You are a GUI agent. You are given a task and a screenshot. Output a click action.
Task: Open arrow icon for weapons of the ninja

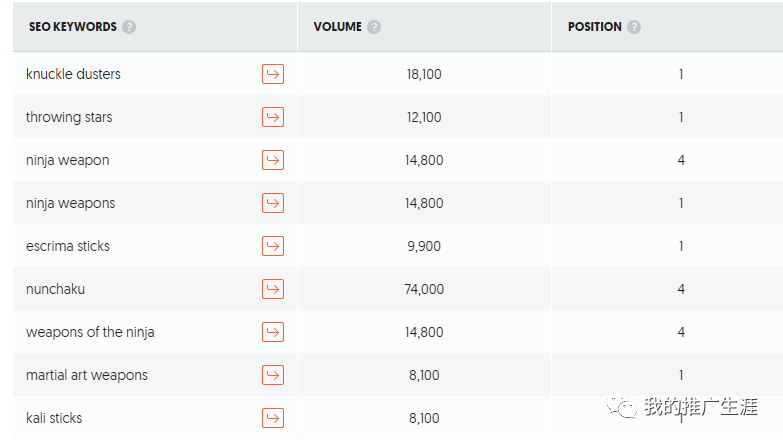(x=272, y=332)
